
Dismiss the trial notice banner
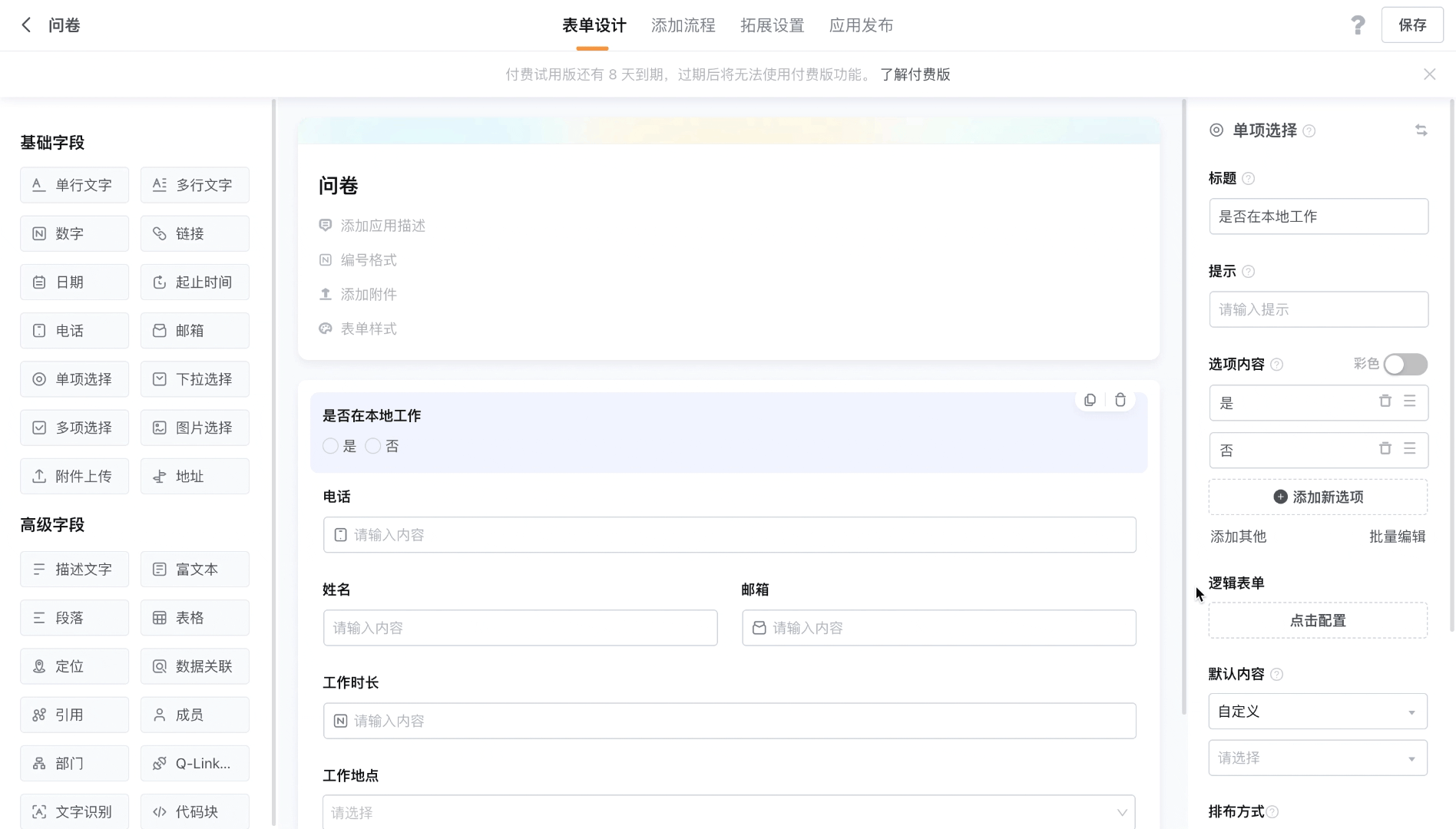(1429, 74)
